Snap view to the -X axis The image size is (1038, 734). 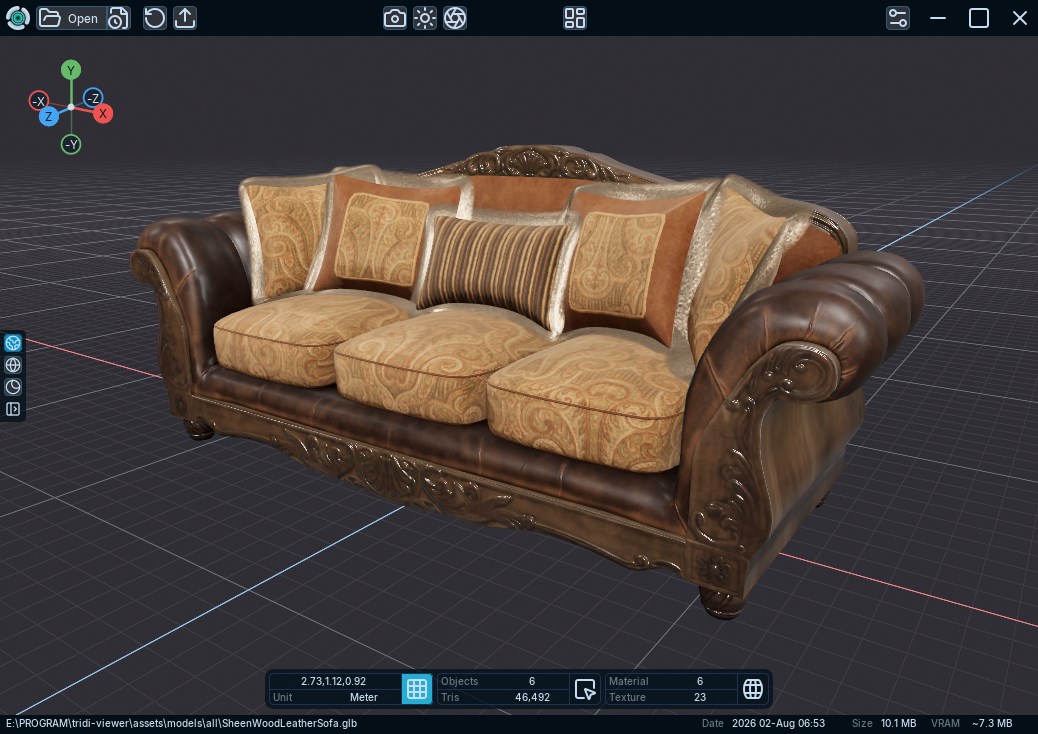39,101
